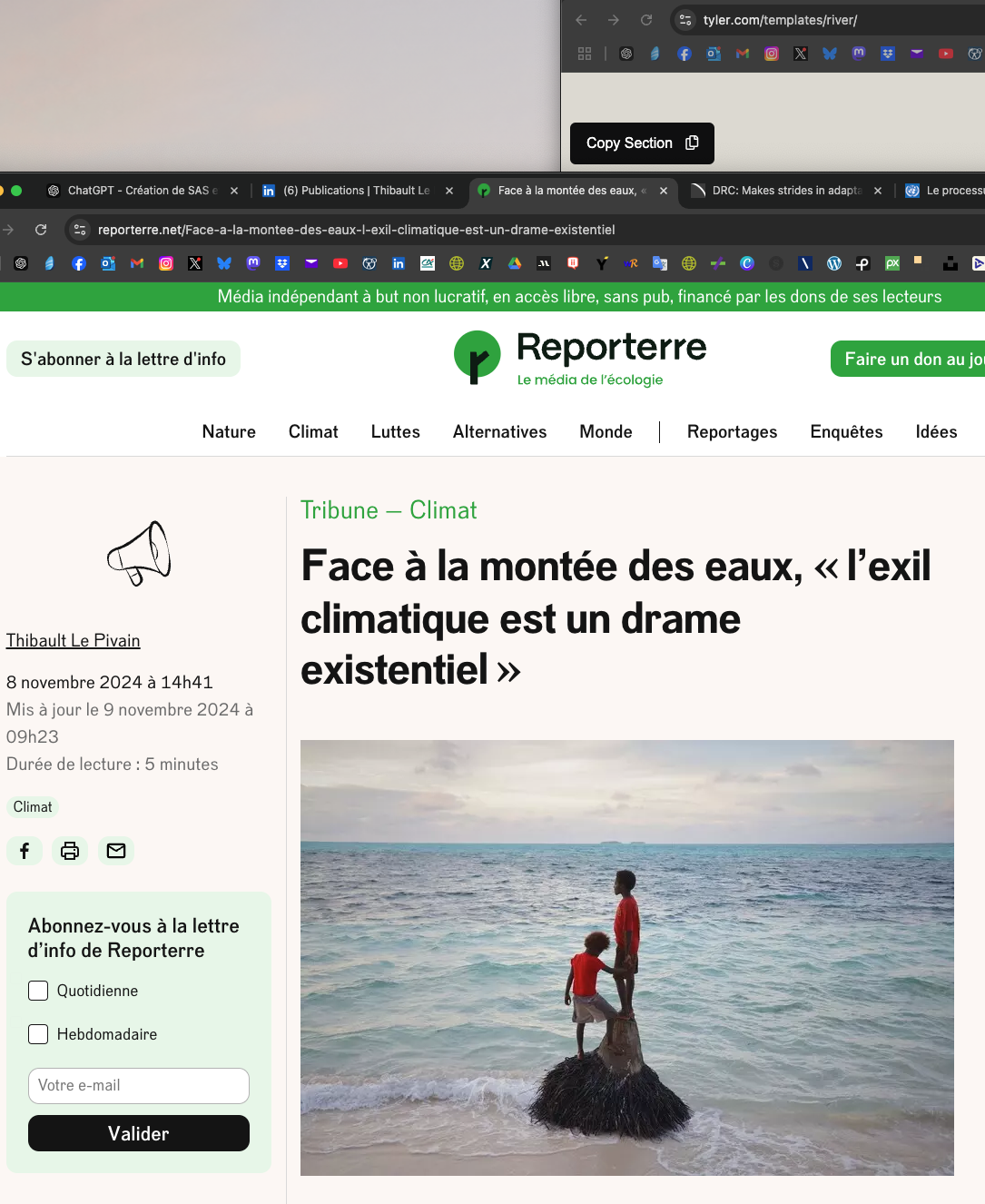The image size is (985, 1204).
Task: Reload the reporterre.net page
Action: [x=41, y=230]
